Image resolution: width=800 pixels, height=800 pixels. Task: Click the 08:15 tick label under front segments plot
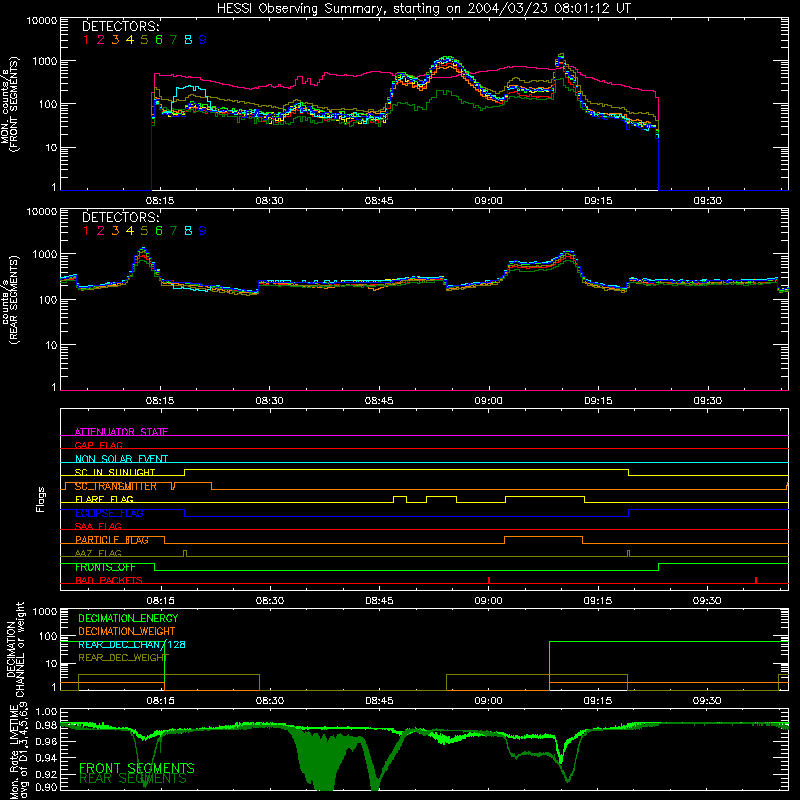tap(160, 201)
